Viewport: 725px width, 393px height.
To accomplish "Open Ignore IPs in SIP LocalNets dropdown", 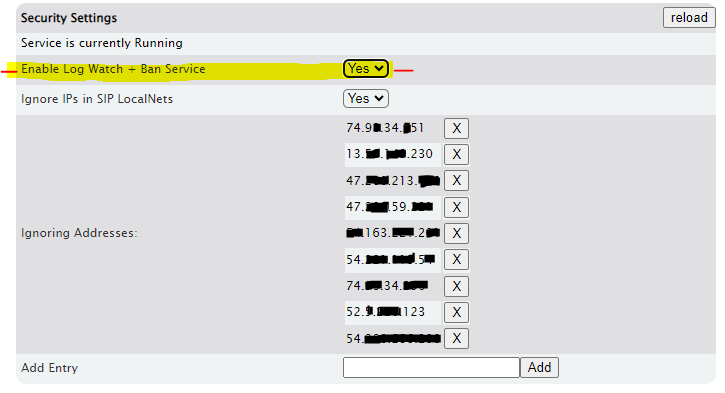I will pos(366,98).
